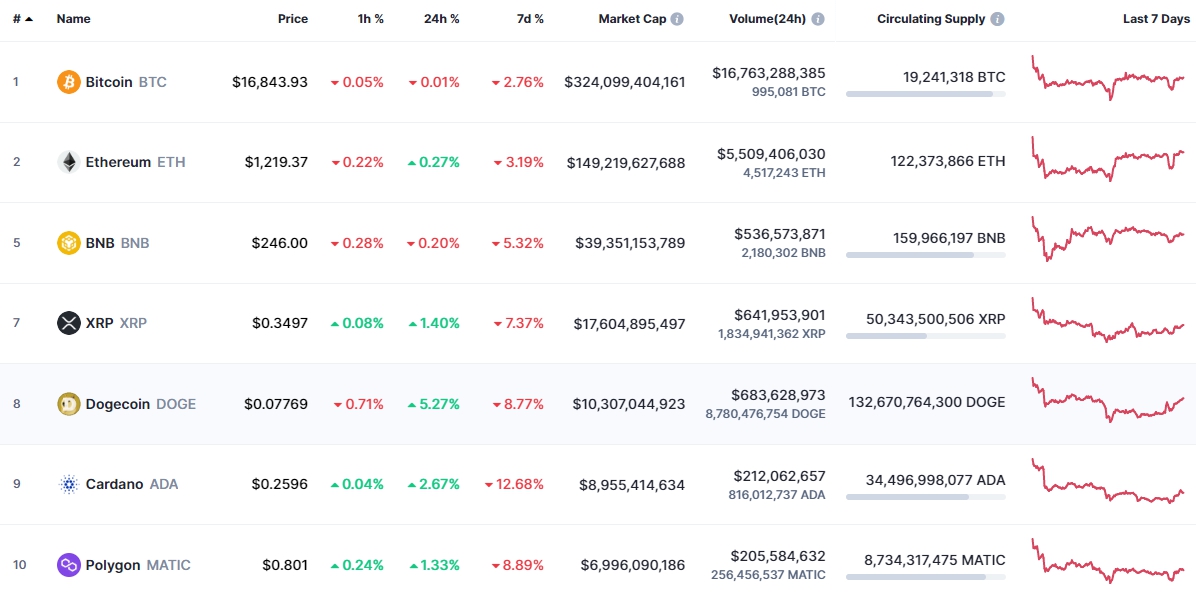This screenshot has width=1196, height=598.
Task: Sort the table by Price column
Action: click(293, 19)
